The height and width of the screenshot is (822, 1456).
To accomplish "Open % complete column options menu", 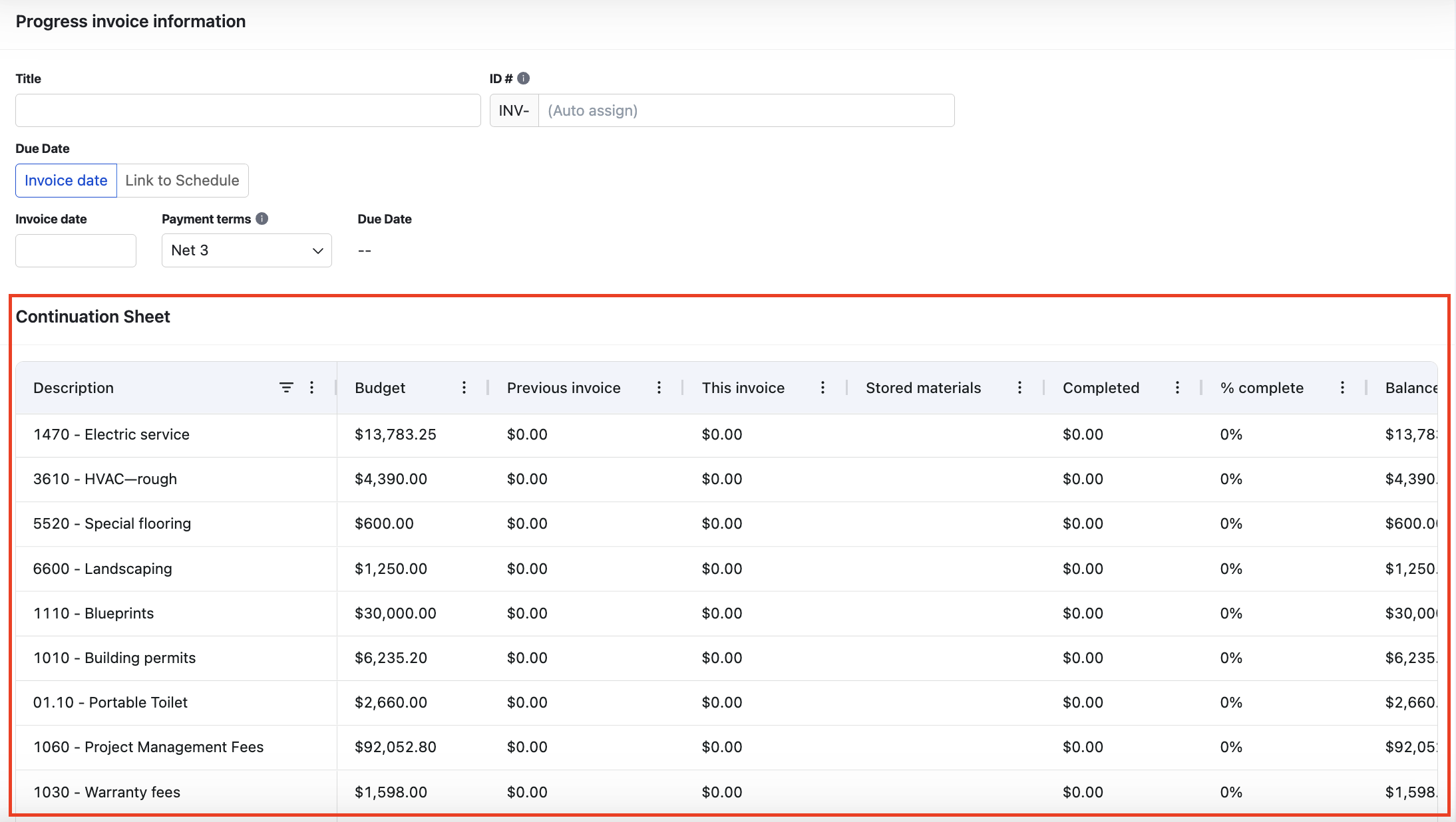I will click(1342, 388).
